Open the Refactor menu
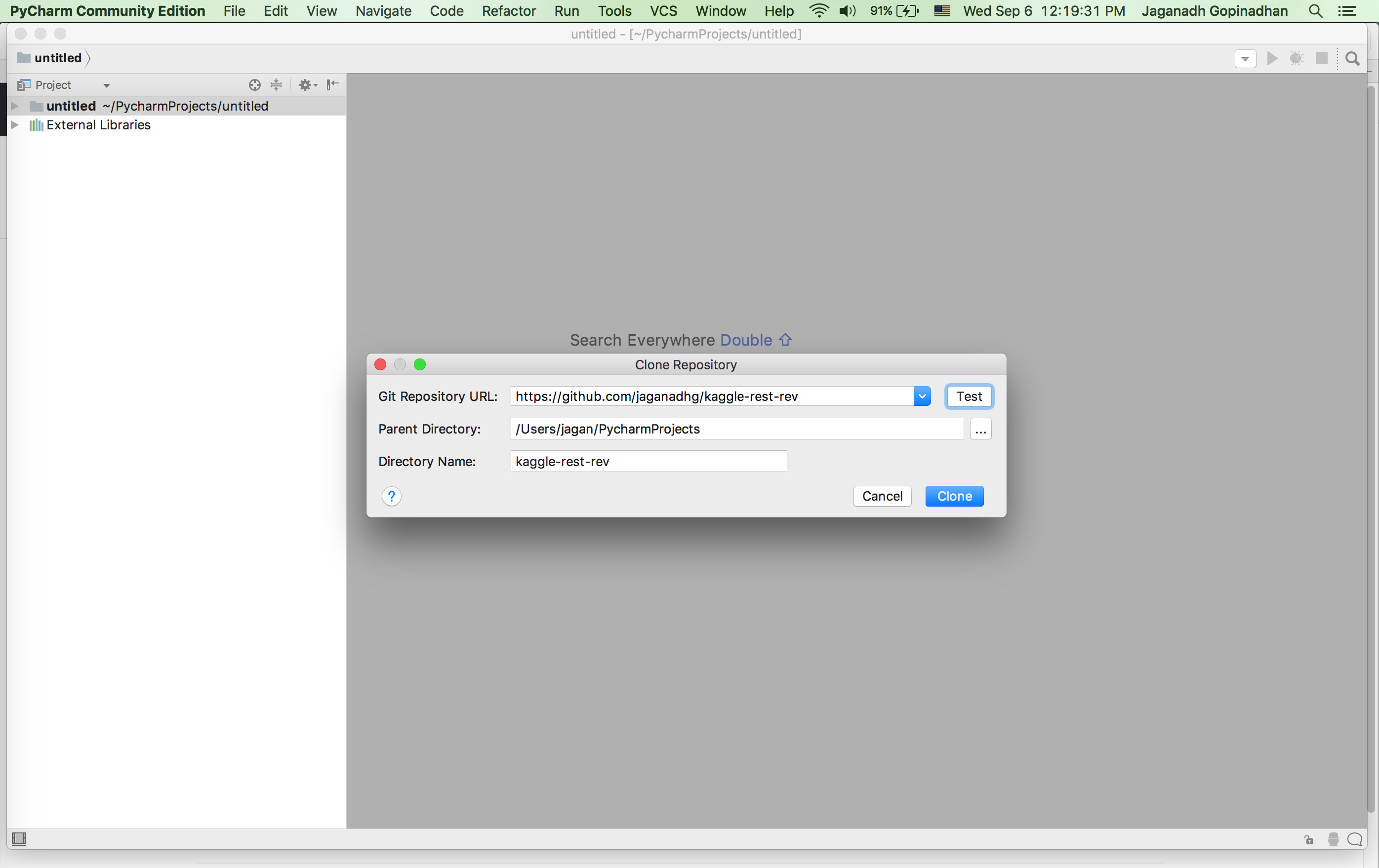Image resolution: width=1379 pixels, height=868 pixels. tap(509, 11)
